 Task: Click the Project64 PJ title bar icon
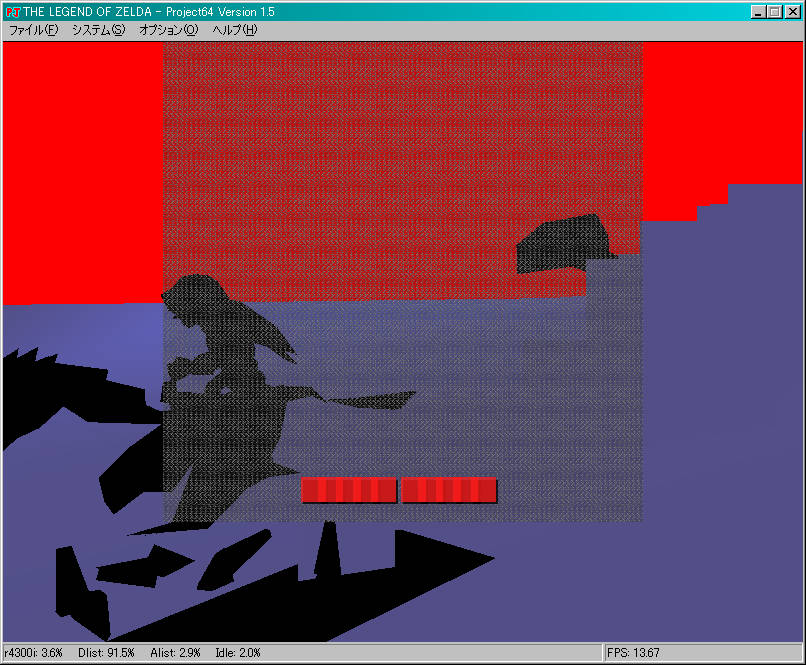[x=12, y=12]
